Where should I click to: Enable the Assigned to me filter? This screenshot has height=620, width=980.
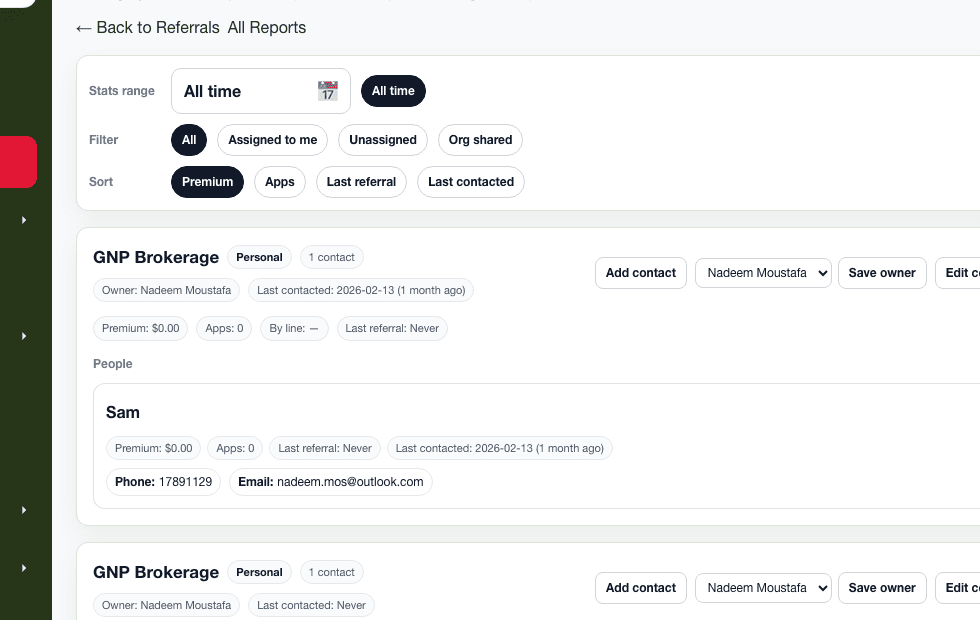[272, 140]
